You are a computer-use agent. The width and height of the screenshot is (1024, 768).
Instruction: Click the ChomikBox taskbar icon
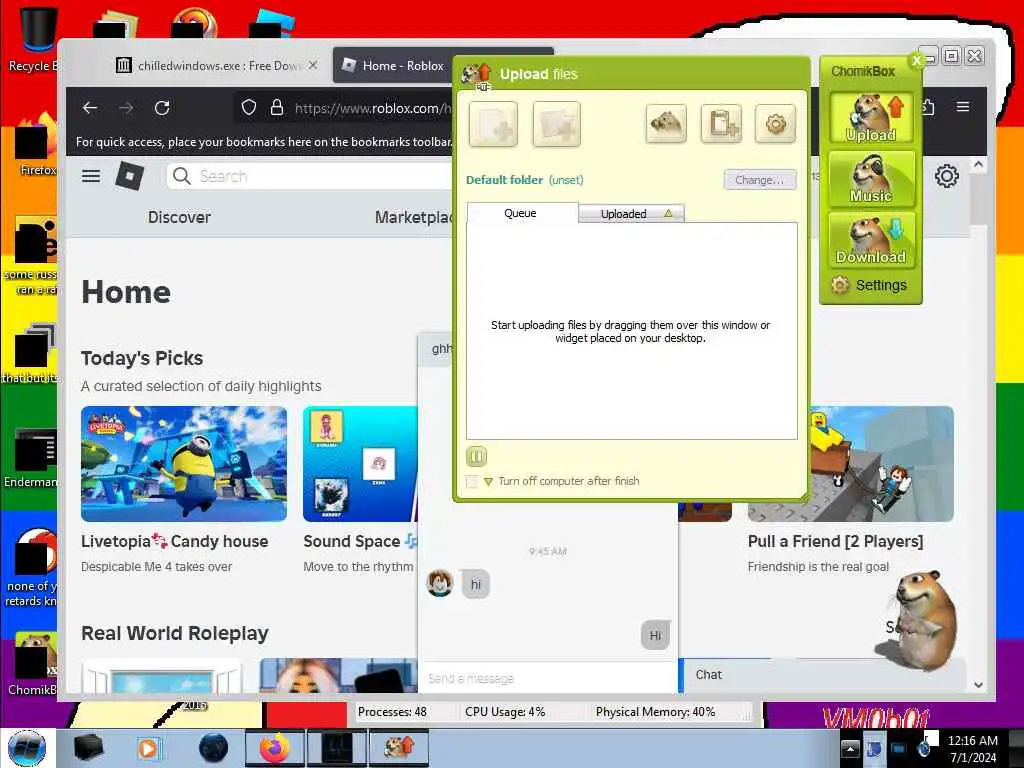(399, 748)
